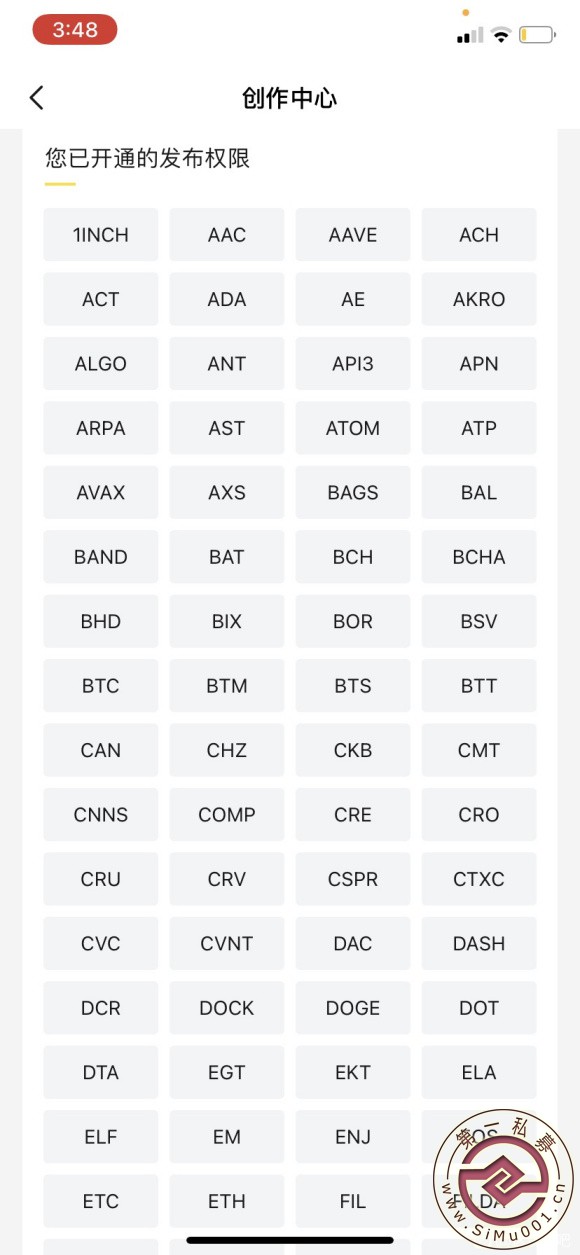Select the DOGE tag

353,1008
